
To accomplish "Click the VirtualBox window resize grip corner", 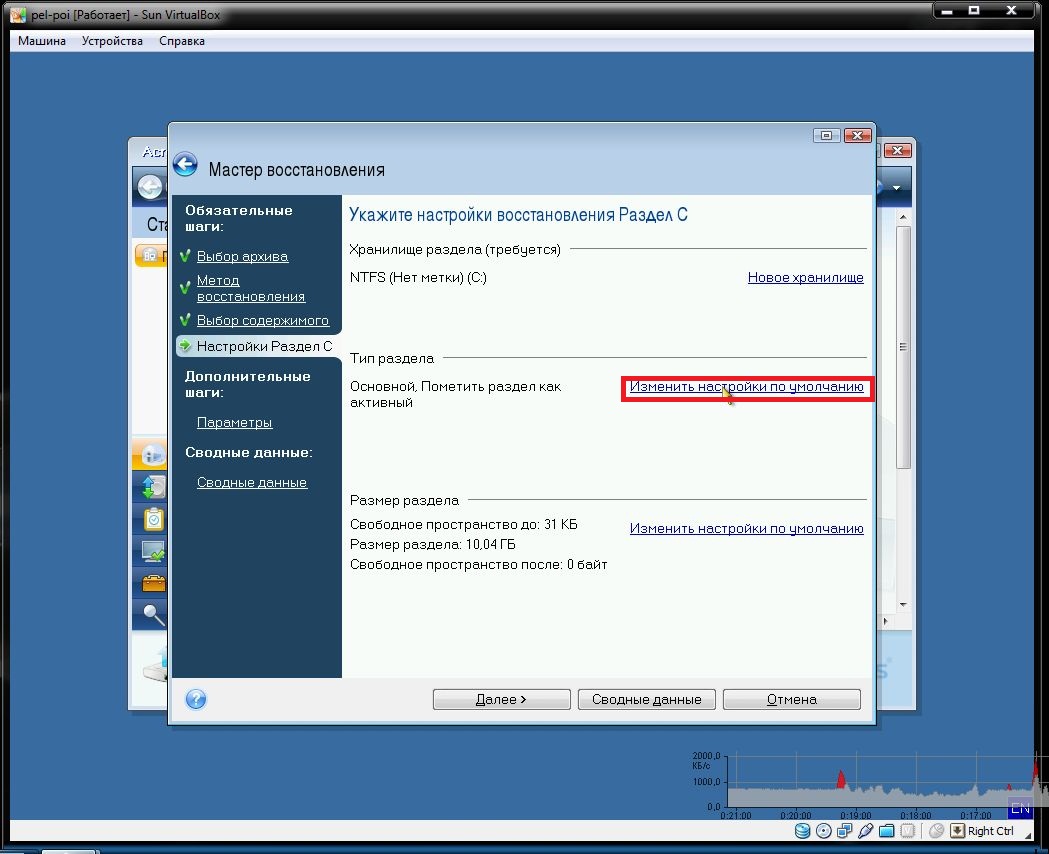I will point(1028,834).
